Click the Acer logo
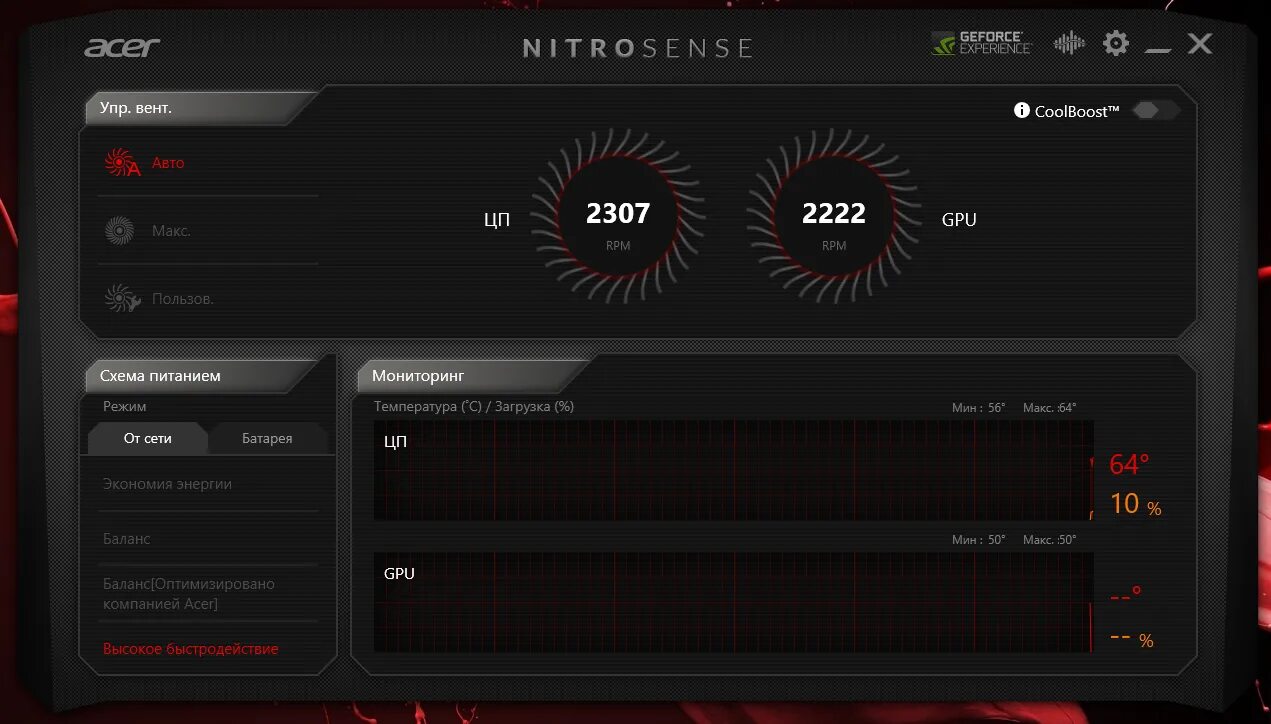The height and width of the screenshot is (724, 1271). tap(121, 47)
